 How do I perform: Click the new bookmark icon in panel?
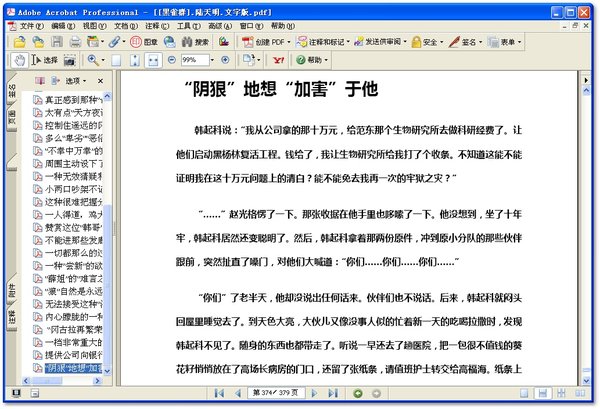click(x=56, y=81)
